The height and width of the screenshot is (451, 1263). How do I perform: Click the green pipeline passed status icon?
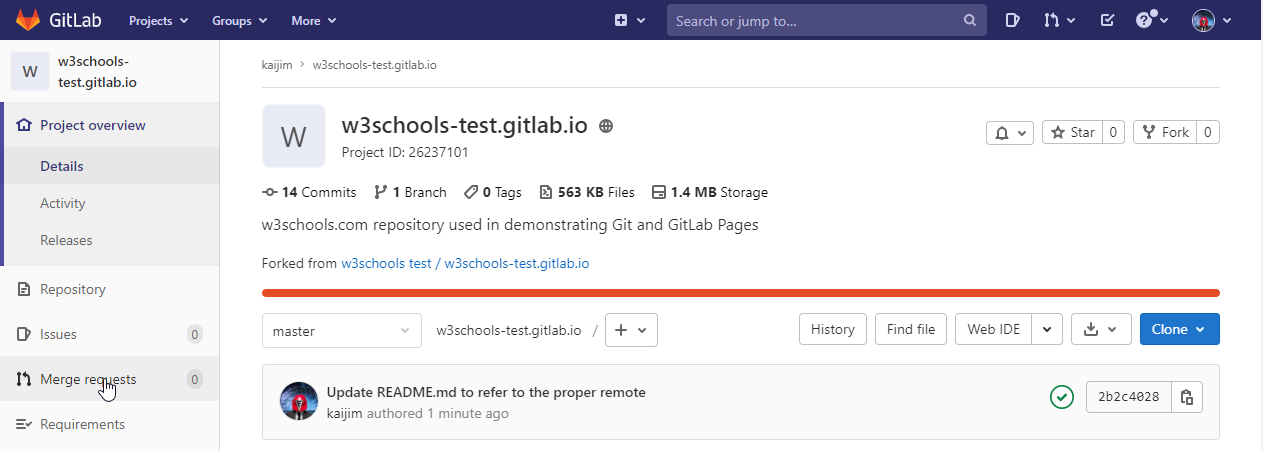coord(1061,397)
